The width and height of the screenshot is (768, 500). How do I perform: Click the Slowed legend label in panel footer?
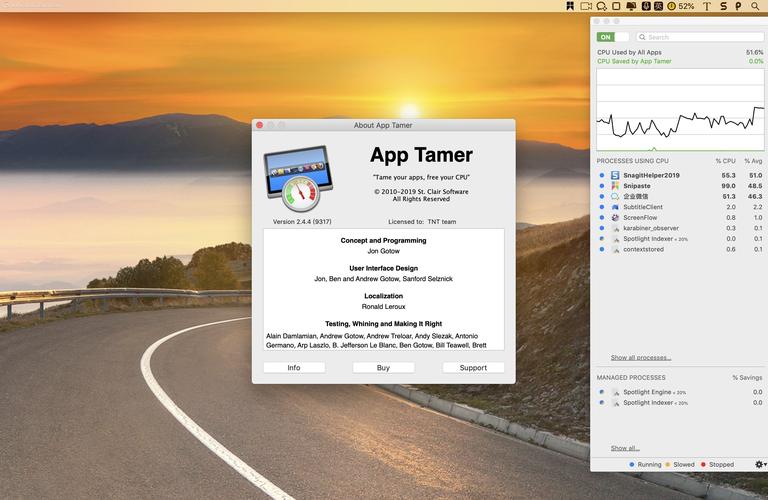[x=684, y=464]
